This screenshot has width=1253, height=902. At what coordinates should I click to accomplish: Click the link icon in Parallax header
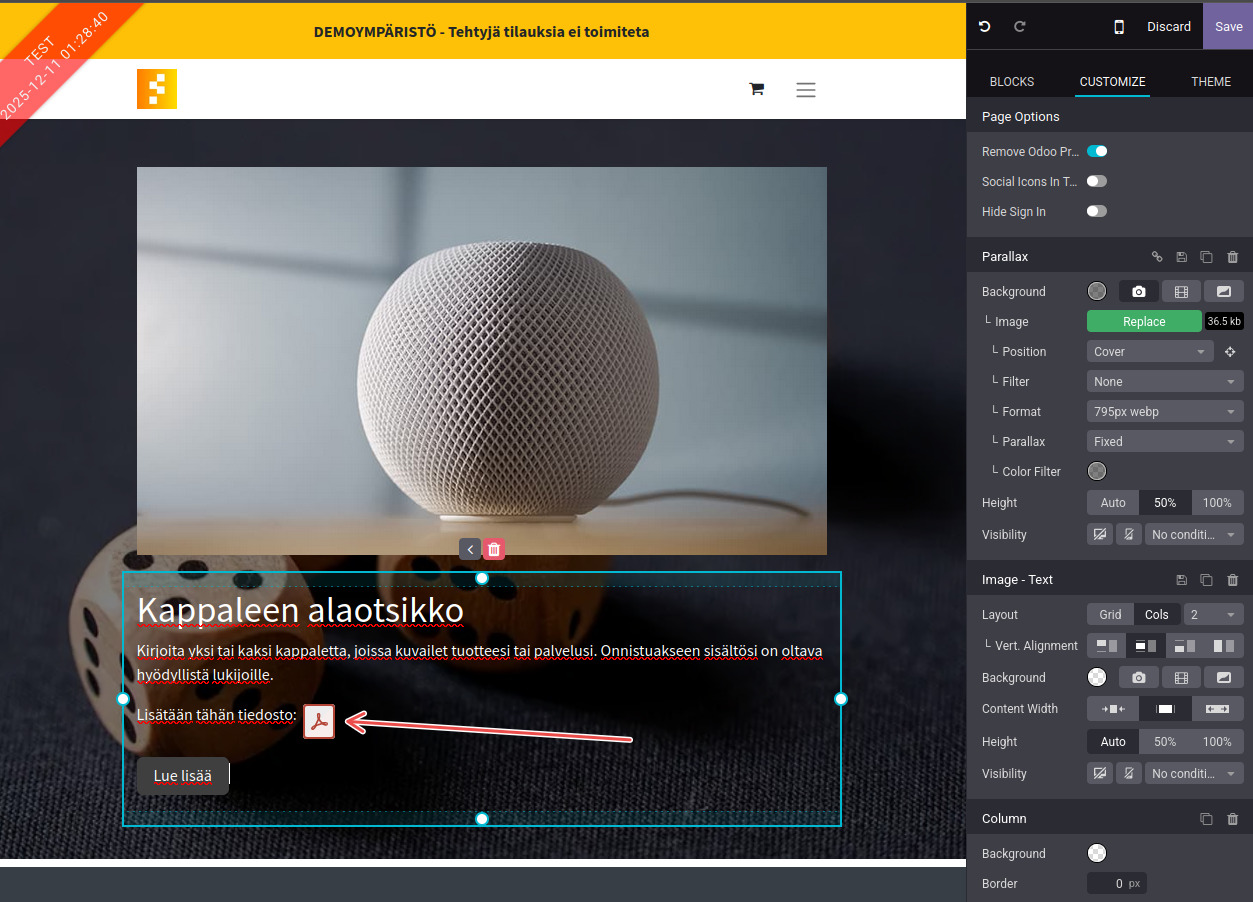(x=1157, y=257)
